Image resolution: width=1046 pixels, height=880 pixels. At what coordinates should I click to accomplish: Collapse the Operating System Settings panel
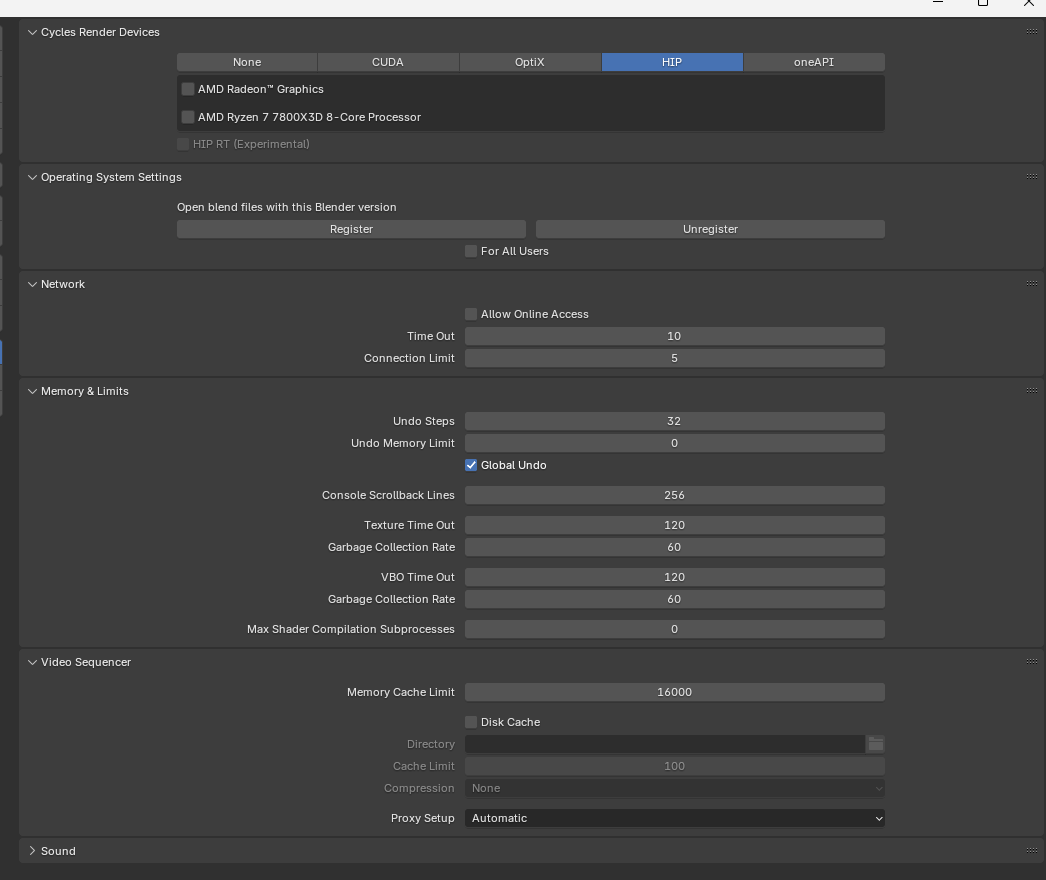coord(32,177)
